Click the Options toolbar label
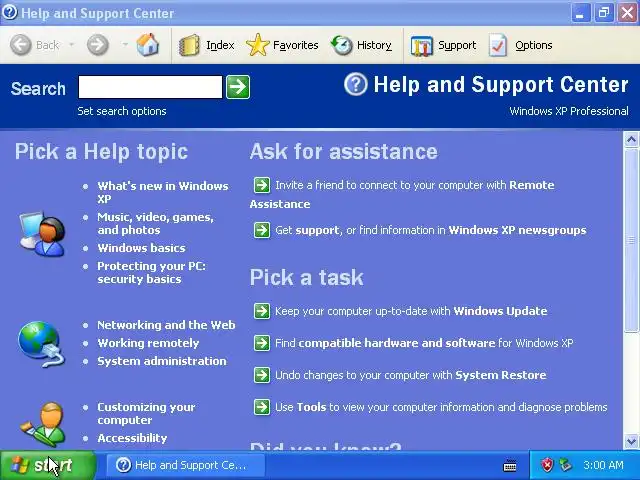The image size is (640, 480). [x=534, y=45]
